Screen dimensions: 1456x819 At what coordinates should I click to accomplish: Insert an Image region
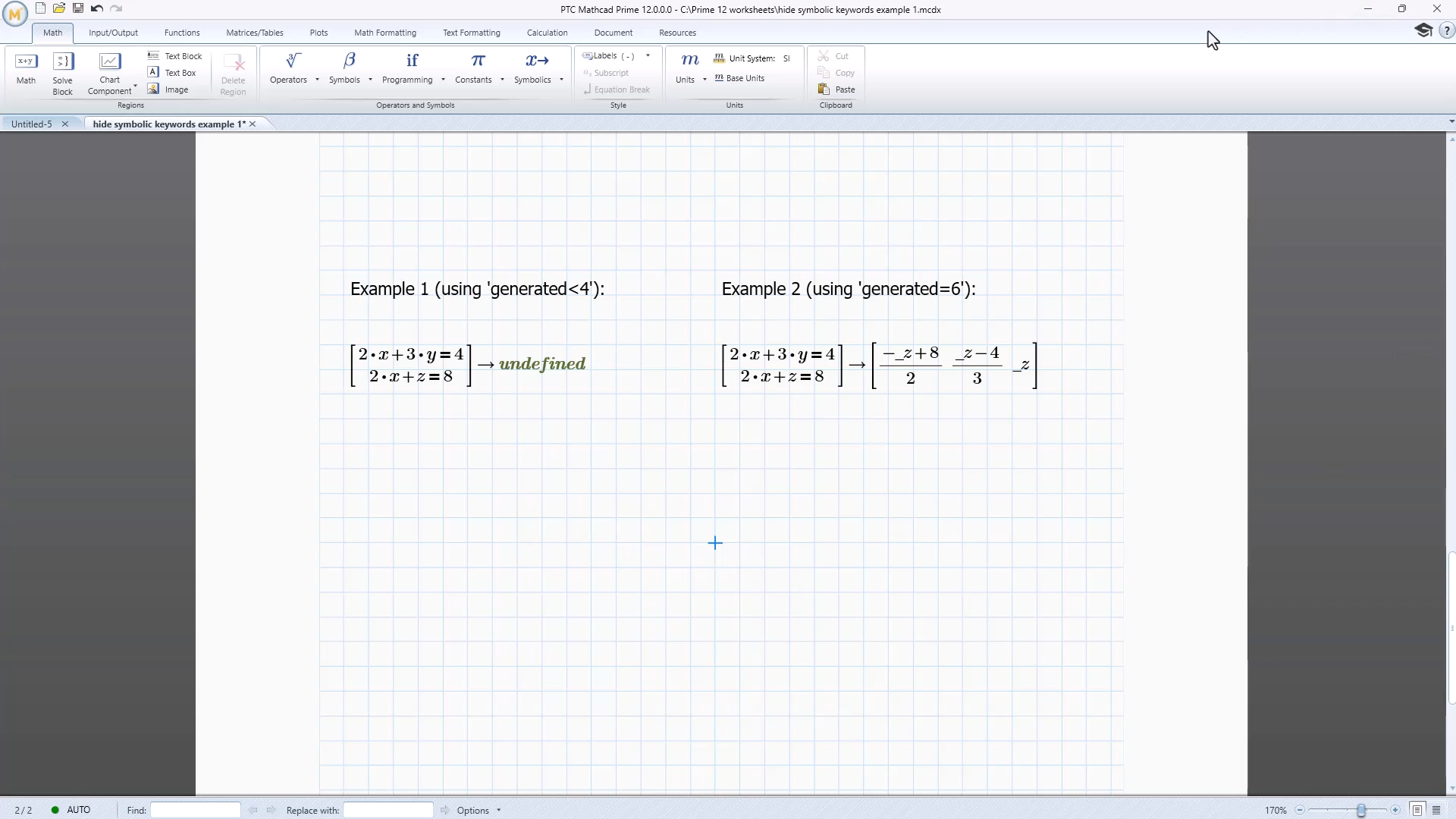tap(168, 89)
